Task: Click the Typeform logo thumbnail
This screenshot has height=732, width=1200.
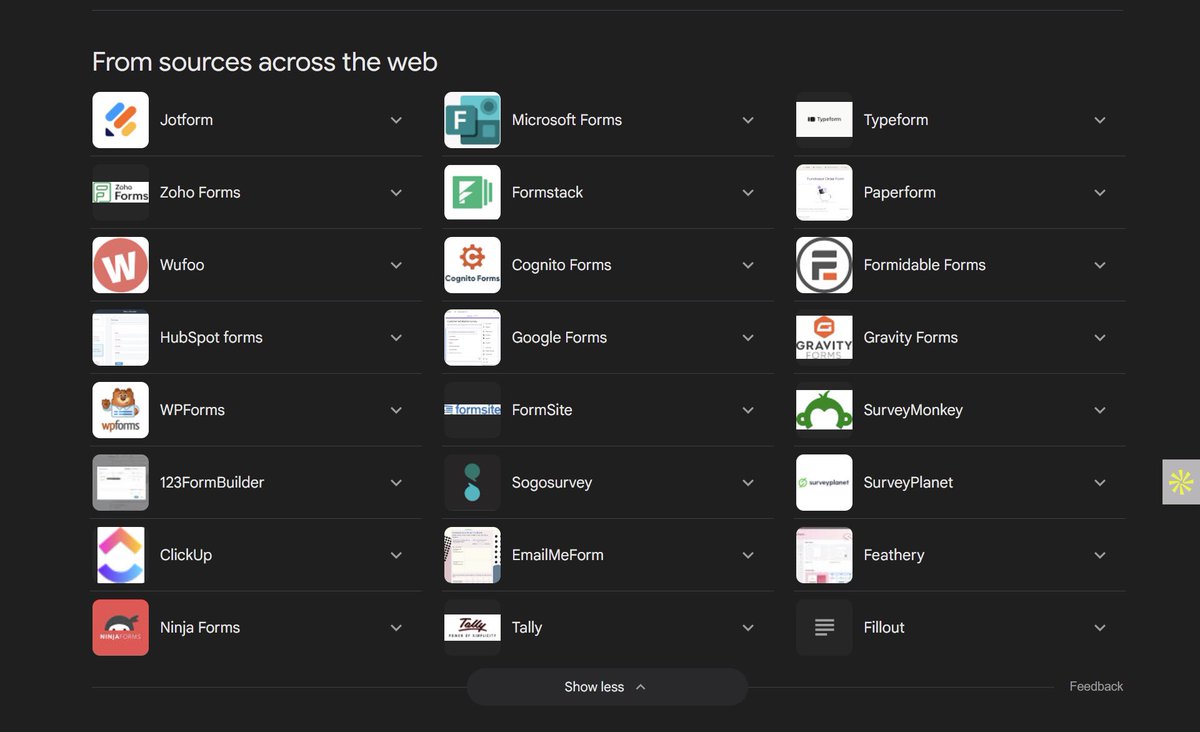Action: tap(824, 120)
